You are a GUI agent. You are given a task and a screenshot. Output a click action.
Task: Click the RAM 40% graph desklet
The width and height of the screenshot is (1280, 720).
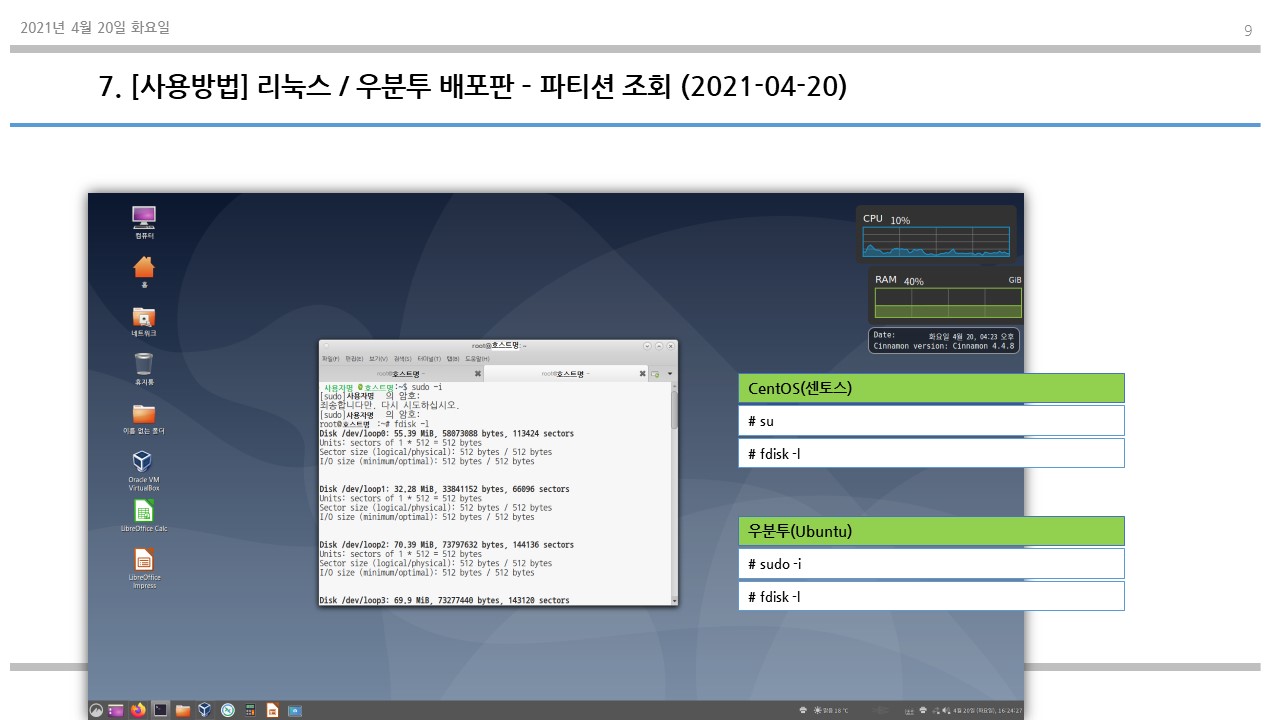946,296
